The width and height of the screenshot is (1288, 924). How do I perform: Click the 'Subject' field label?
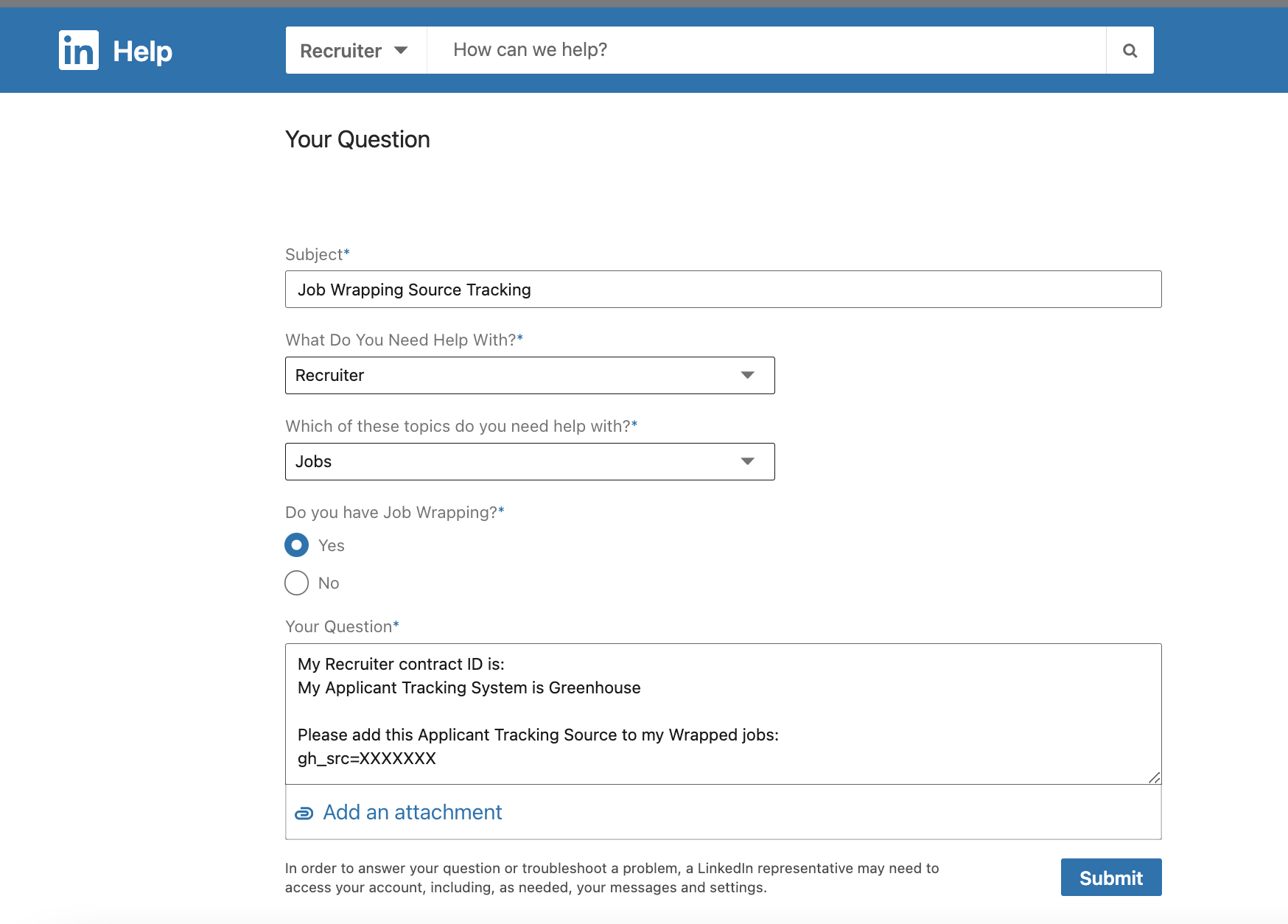tap(317, 254)
